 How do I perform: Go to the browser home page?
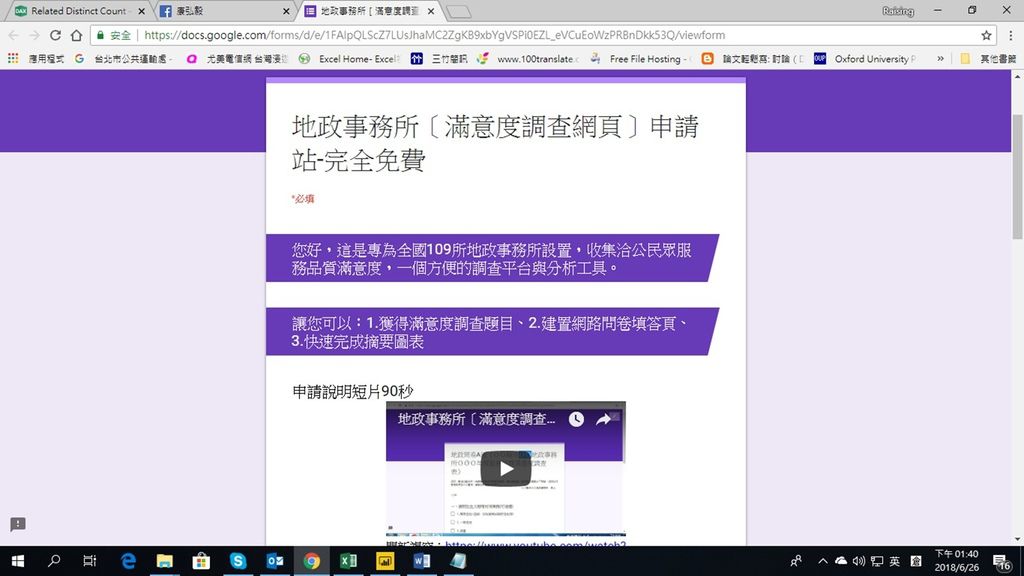point(76,35)
